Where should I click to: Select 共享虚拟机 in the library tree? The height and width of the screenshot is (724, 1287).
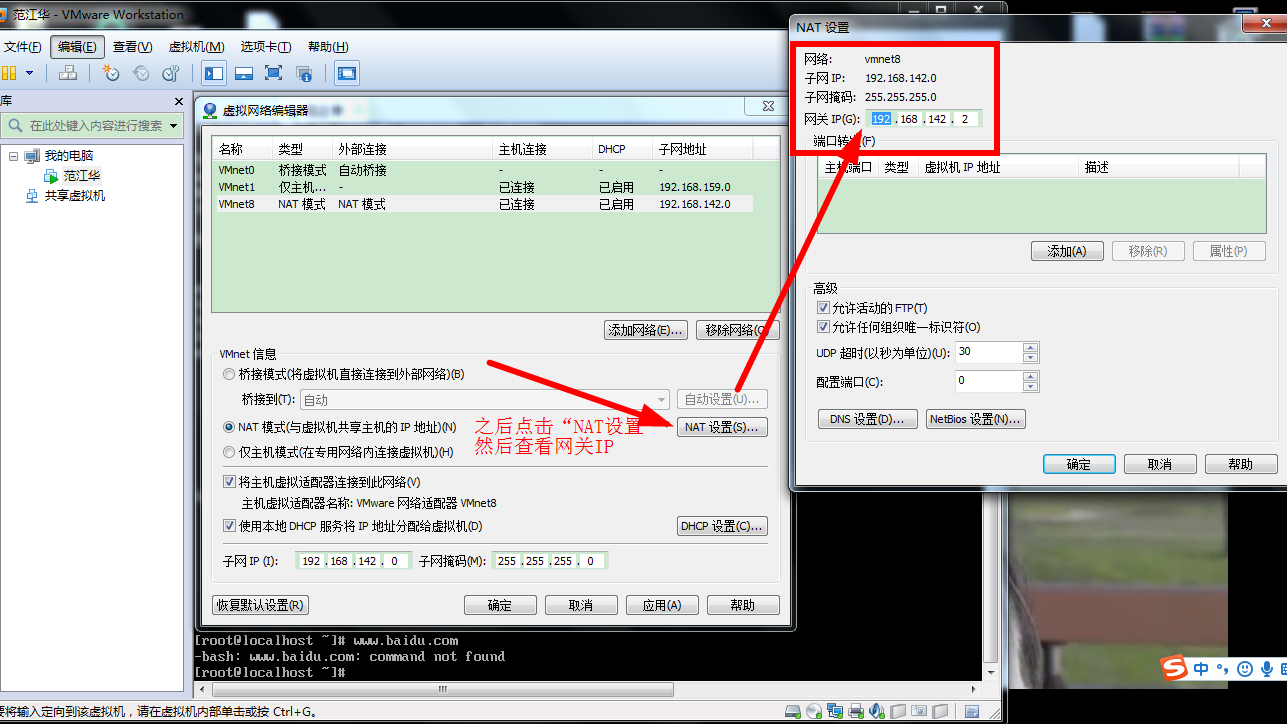(x=75, y=196)
